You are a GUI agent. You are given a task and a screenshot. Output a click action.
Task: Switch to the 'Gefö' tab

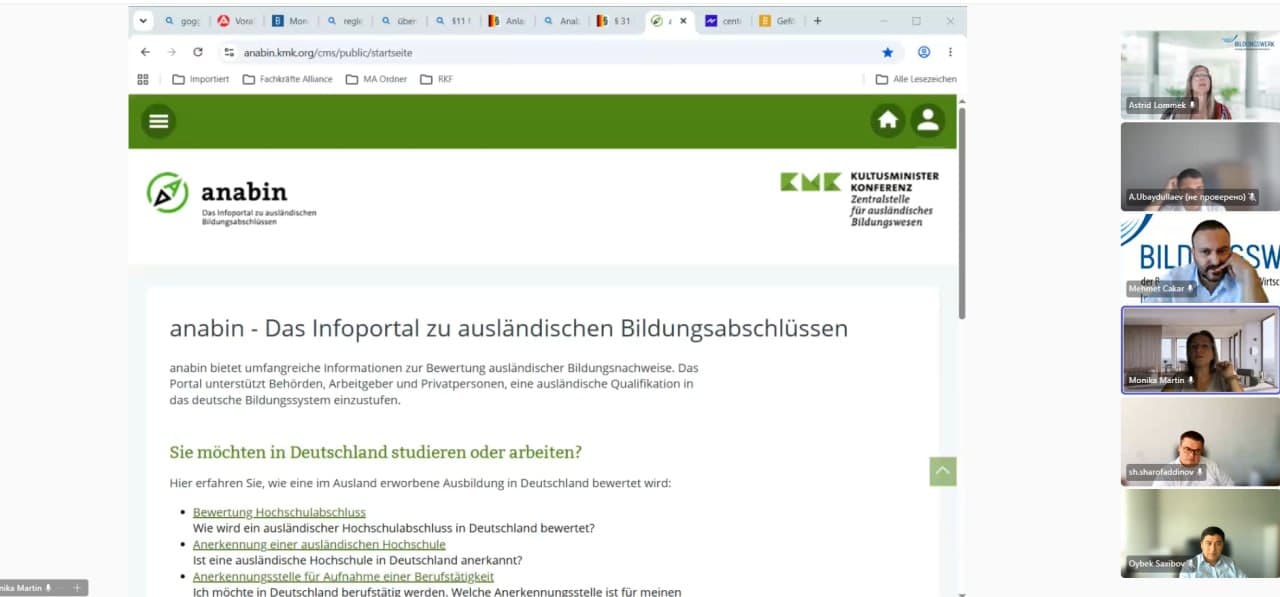click(x=778, y=21)
